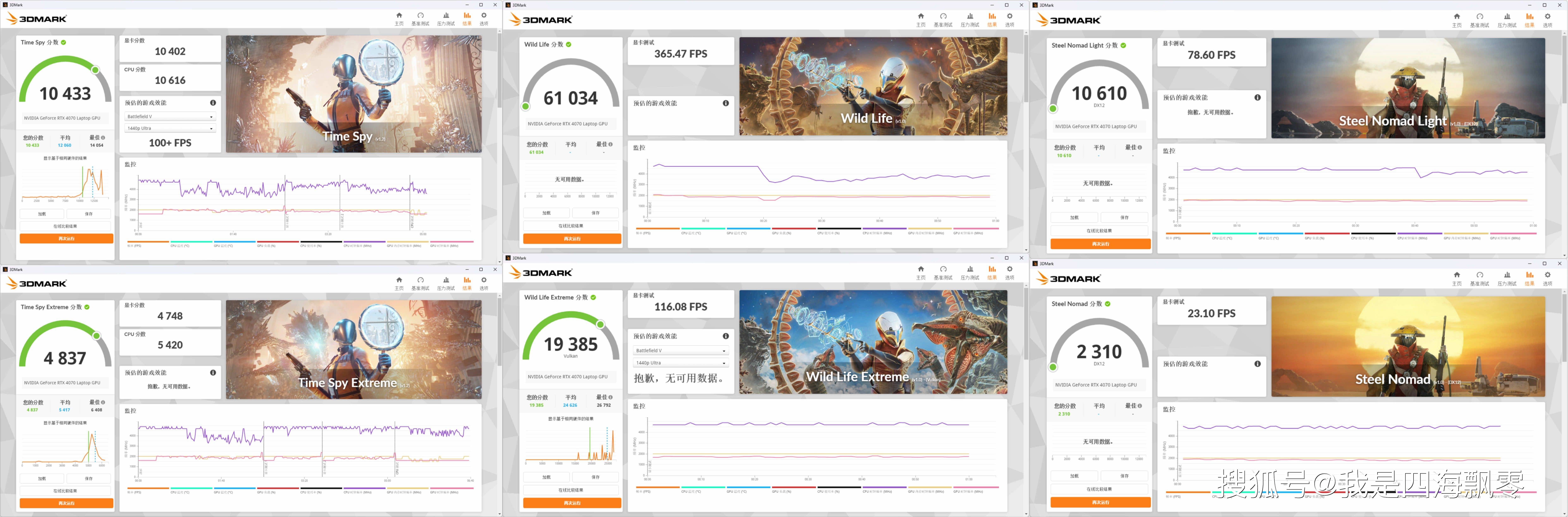Switch to Results tab in Time Spy window

(467, 19)
